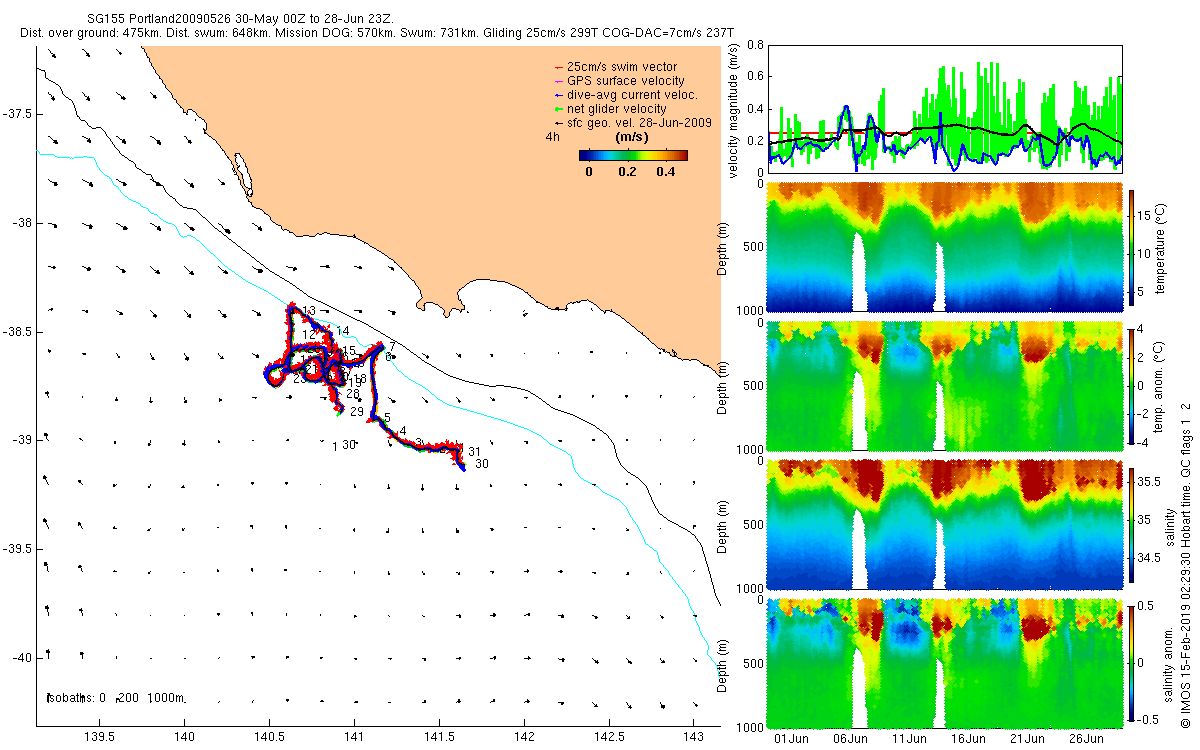
Task: Click glider track waypoint label 13
Action: click(x=309, y=312)
